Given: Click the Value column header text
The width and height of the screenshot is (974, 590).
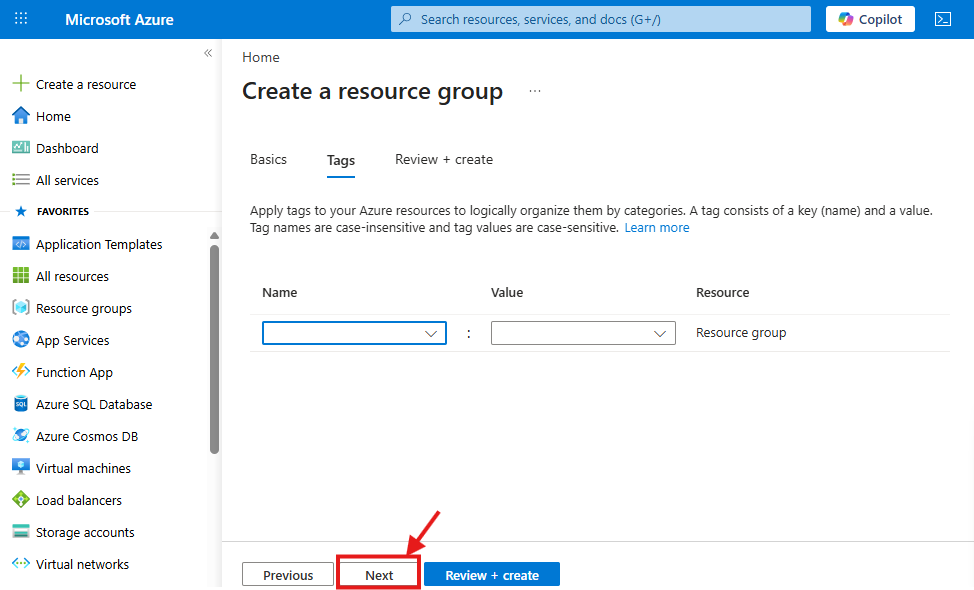Looking at the screenshot, I should 507,293.
